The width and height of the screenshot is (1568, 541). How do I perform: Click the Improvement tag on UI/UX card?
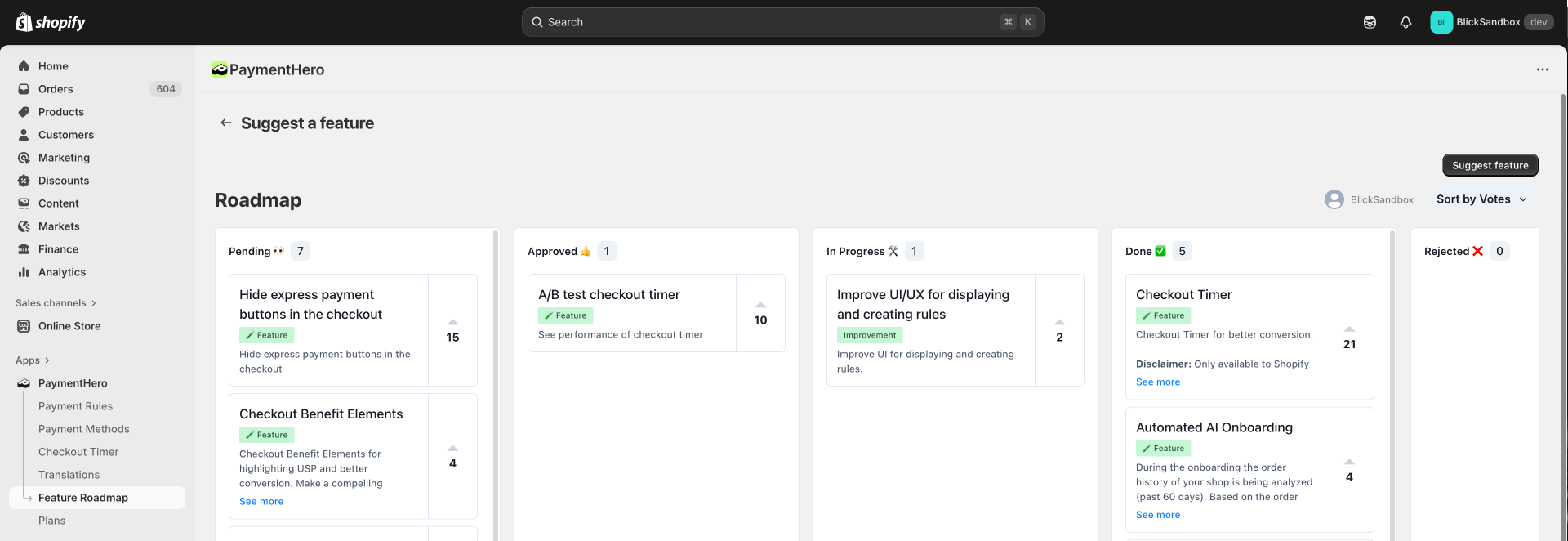[870, 335]
